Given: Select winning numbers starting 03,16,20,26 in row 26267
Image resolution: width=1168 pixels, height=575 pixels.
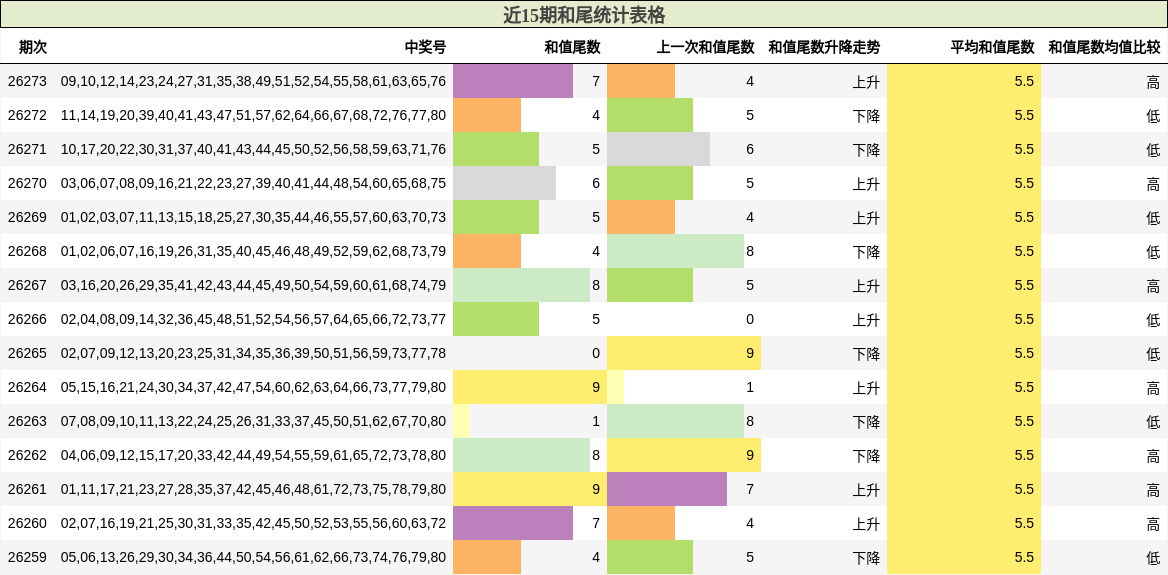Looking at the screenshot, I should tap(253, 285).
